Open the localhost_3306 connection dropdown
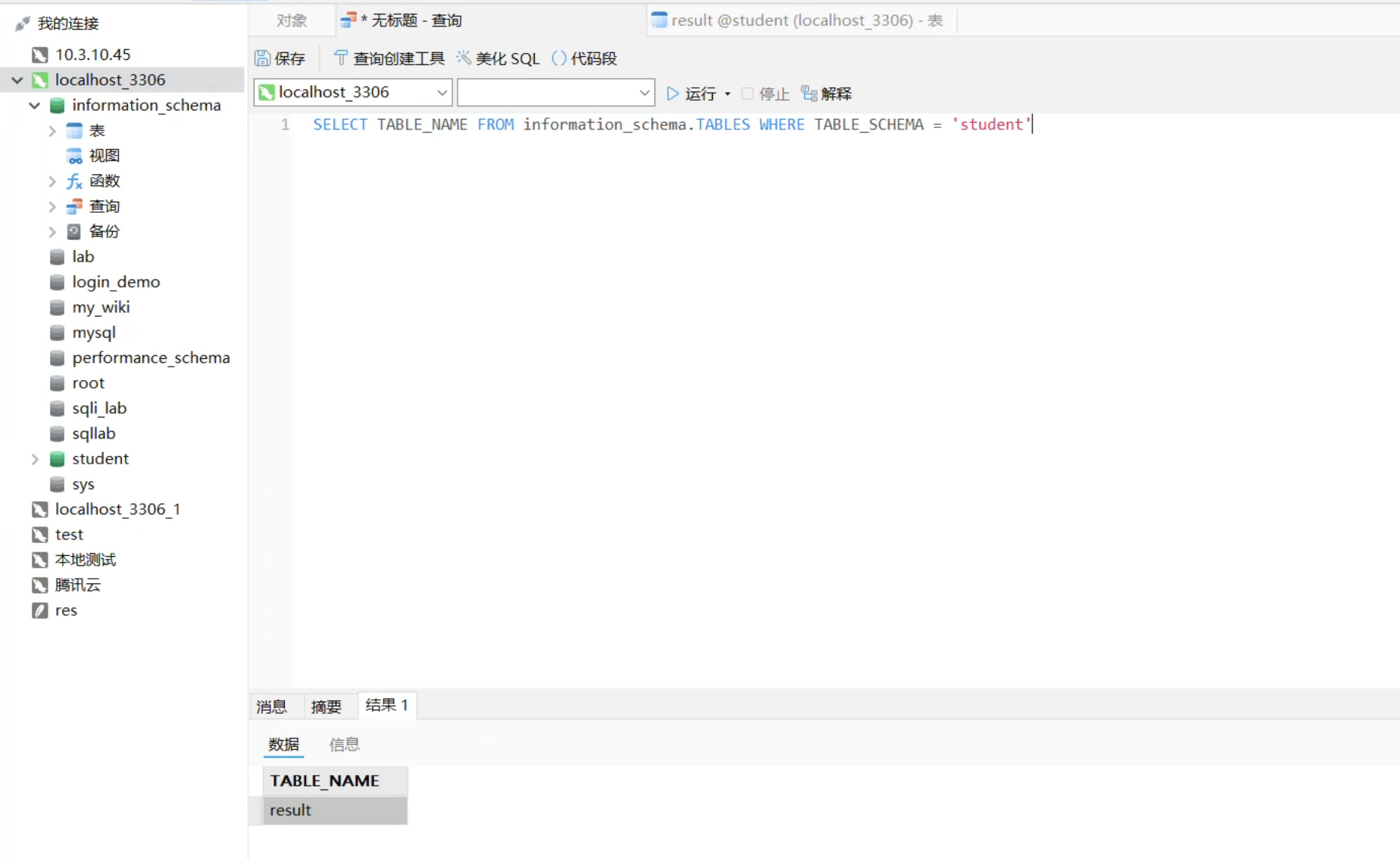Screen dimensions: 1400x859 [441, 92]
